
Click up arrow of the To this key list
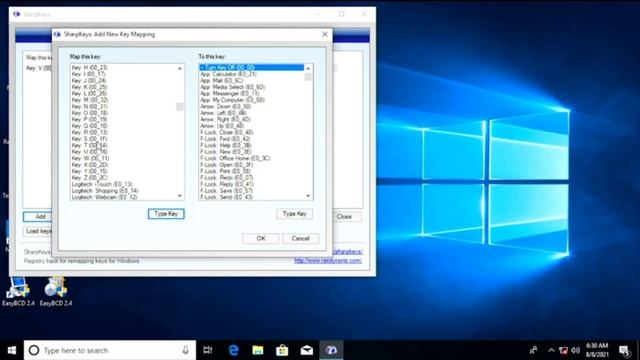click(308, 68)
